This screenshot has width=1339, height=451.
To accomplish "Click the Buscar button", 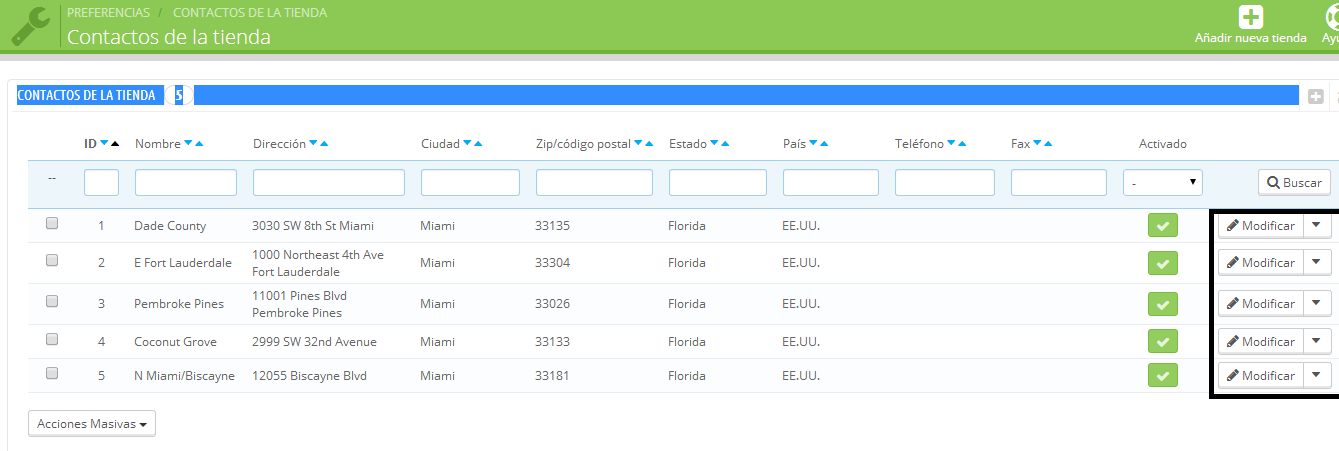I will 1294,183.
